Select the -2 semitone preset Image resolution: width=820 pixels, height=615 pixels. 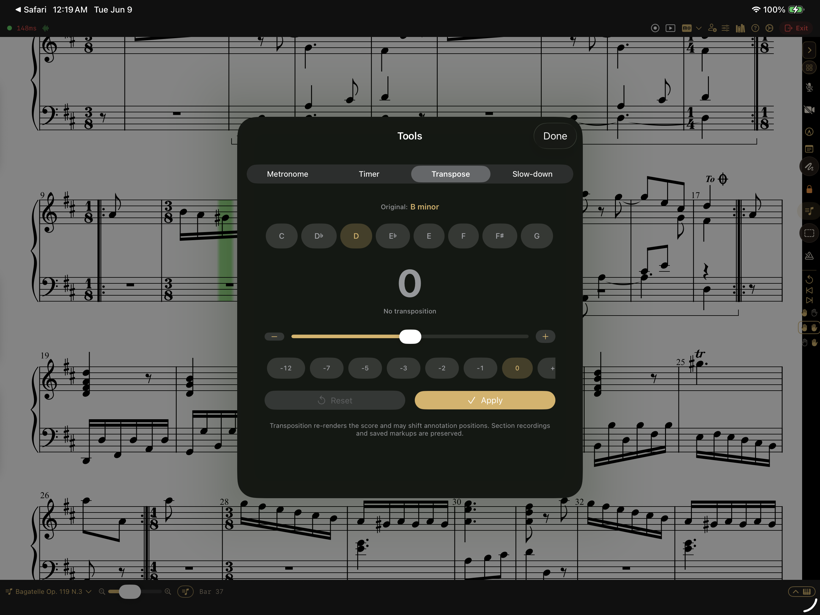tap(442, 368)
